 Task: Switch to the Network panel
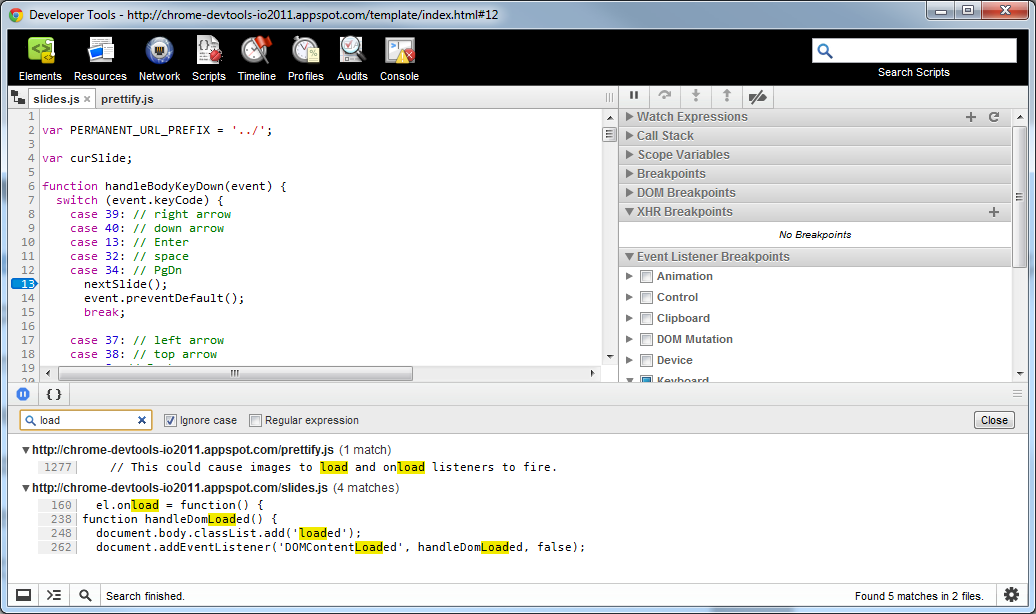tap(159, 59)
